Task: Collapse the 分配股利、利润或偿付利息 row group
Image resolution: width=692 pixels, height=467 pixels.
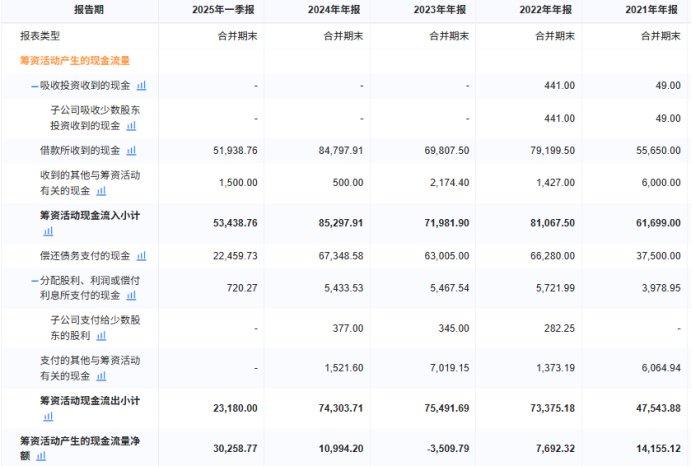Action: [34, 282]
